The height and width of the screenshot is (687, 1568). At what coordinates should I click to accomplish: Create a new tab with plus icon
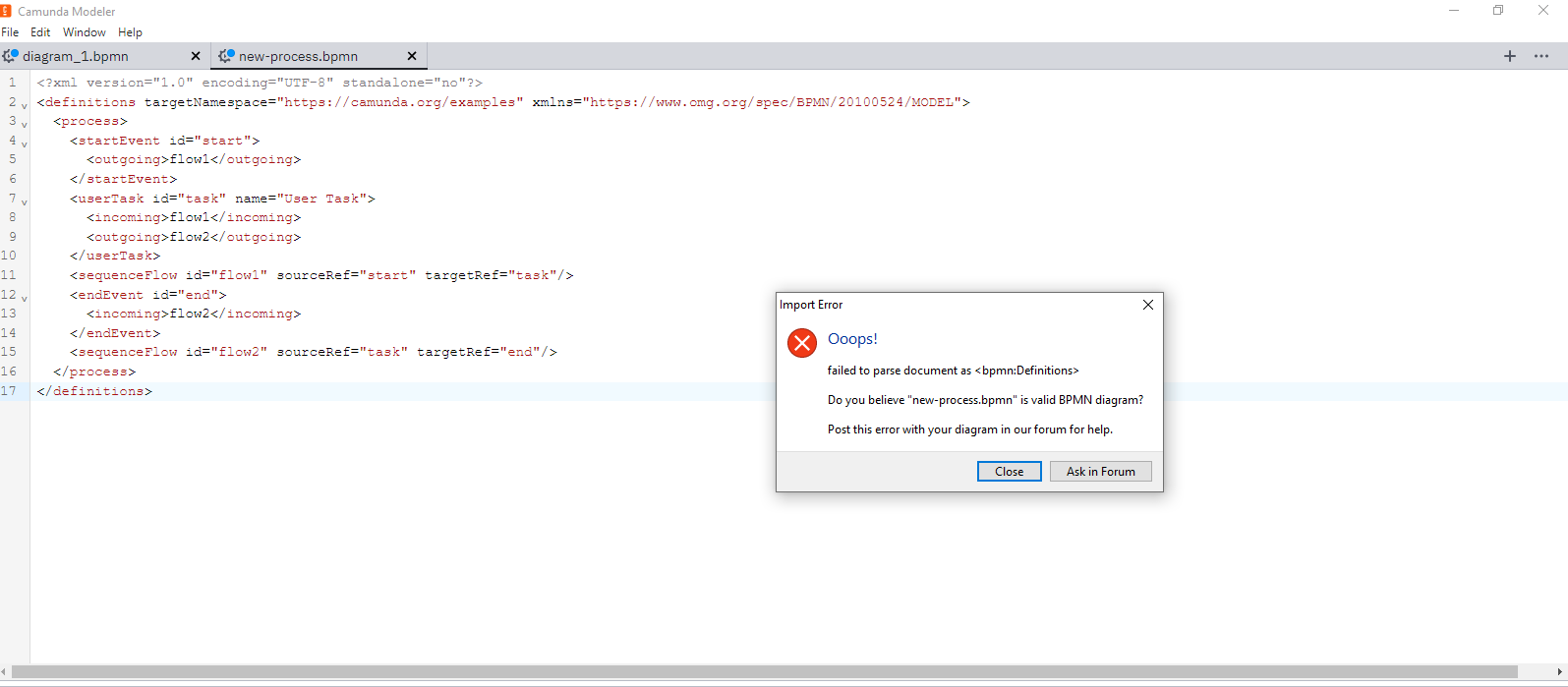pyautogui.click(x=1510, y=56)
